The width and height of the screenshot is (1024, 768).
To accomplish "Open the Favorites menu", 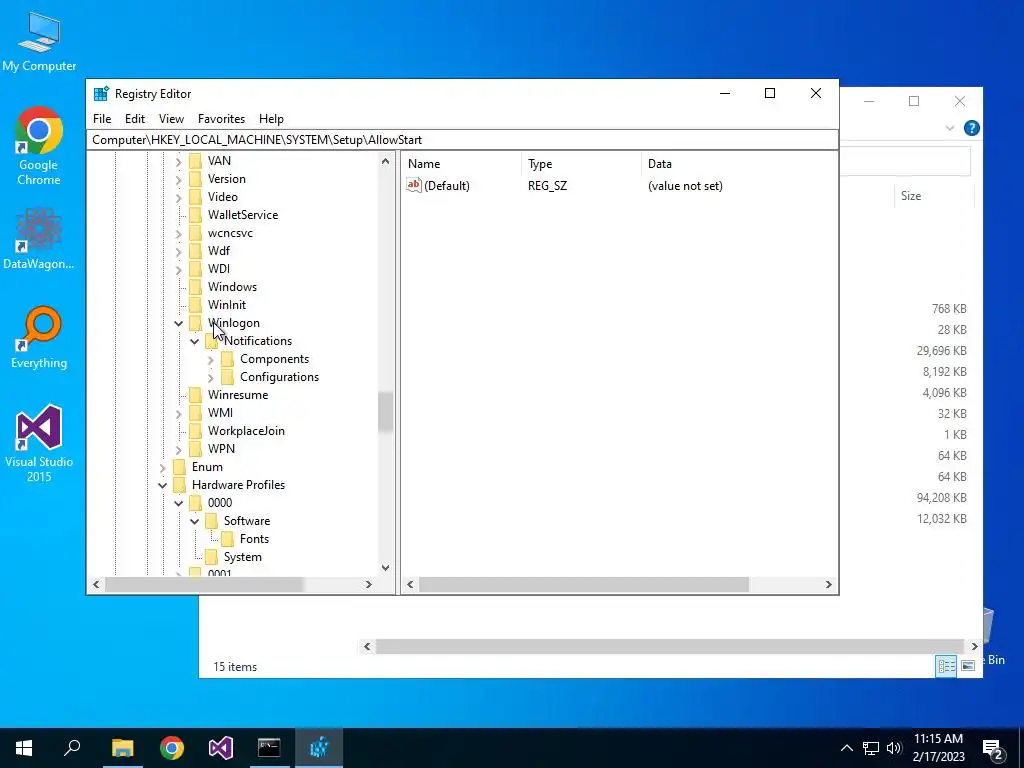I will pyautogui.click(x=221, y=119).
